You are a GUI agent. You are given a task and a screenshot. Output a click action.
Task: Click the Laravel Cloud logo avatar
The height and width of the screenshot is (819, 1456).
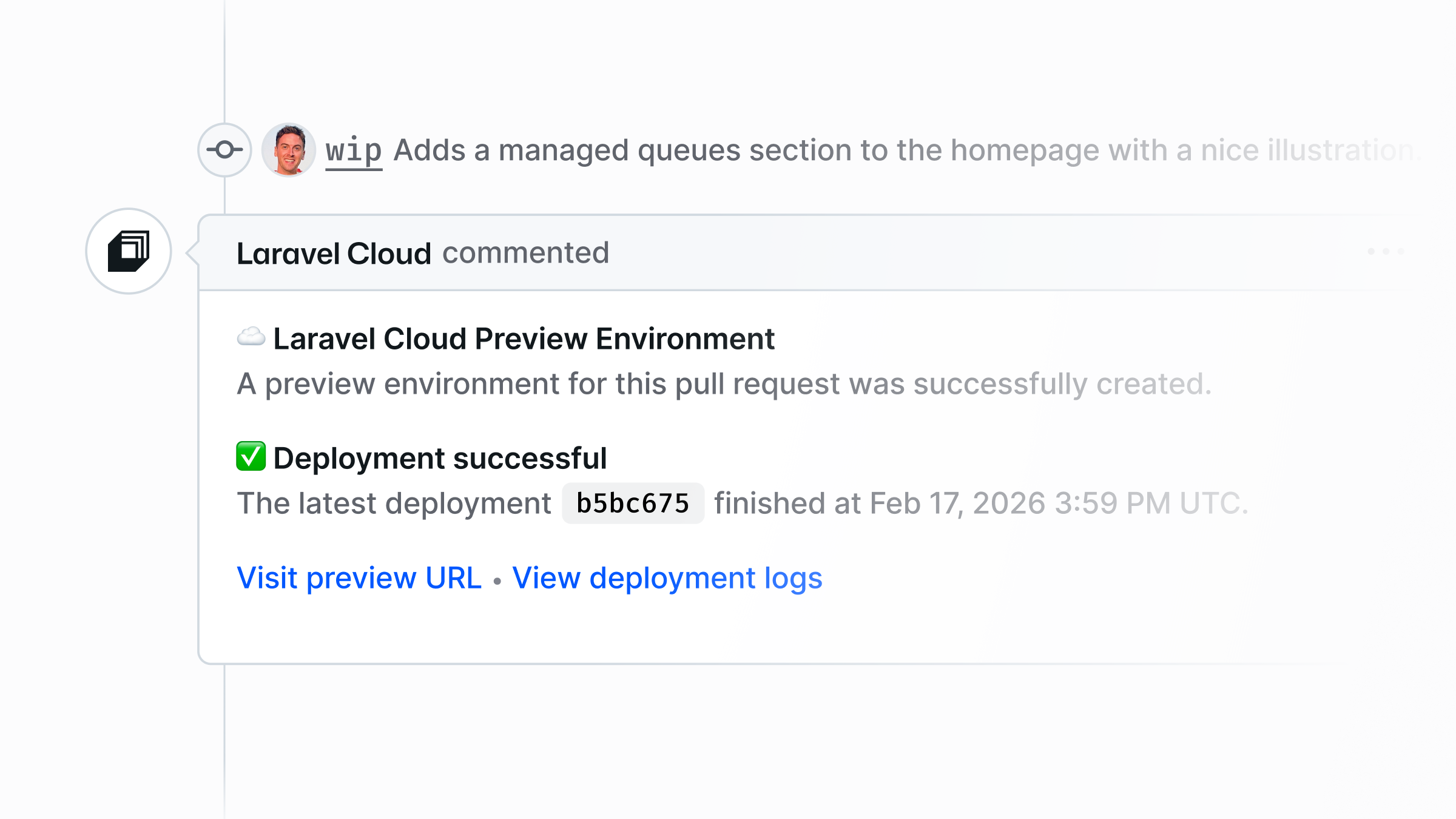tap(129, 251)
